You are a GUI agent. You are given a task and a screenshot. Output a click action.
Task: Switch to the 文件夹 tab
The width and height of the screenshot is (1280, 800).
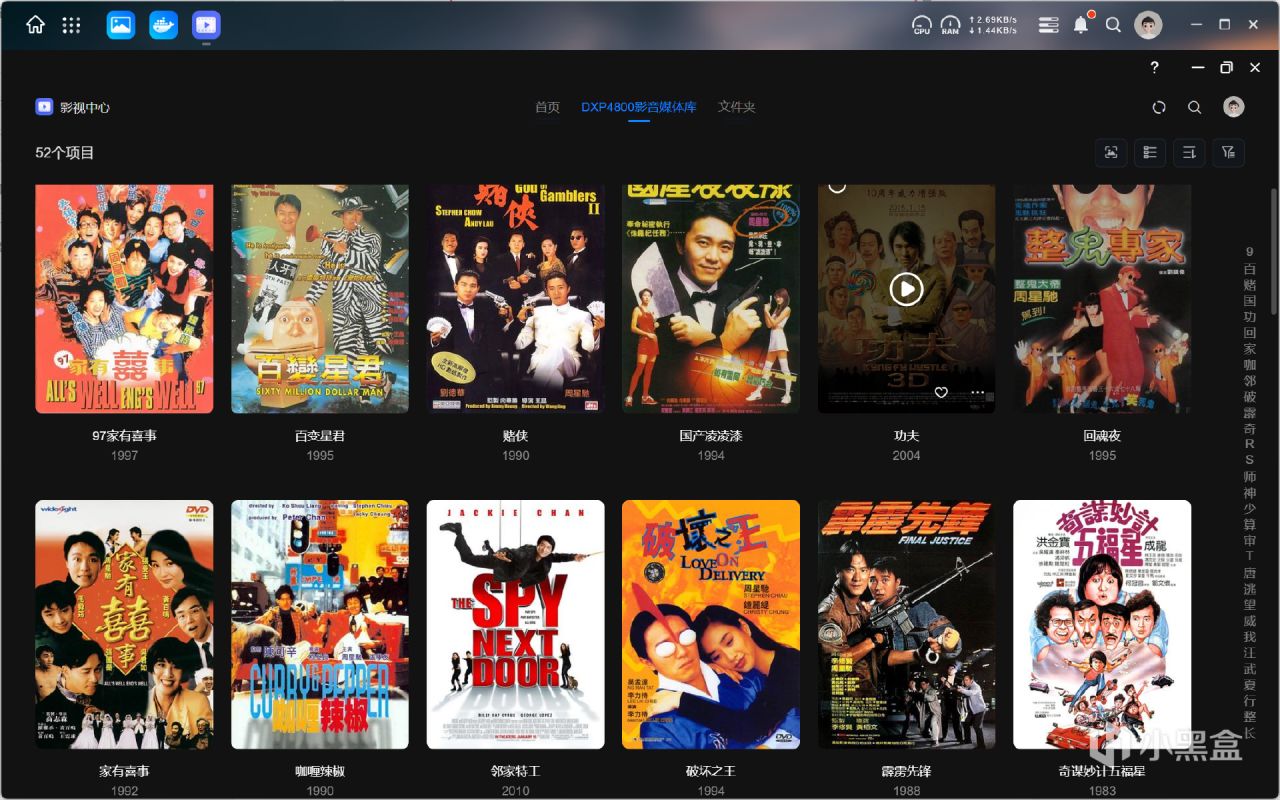tap(736, 107)
